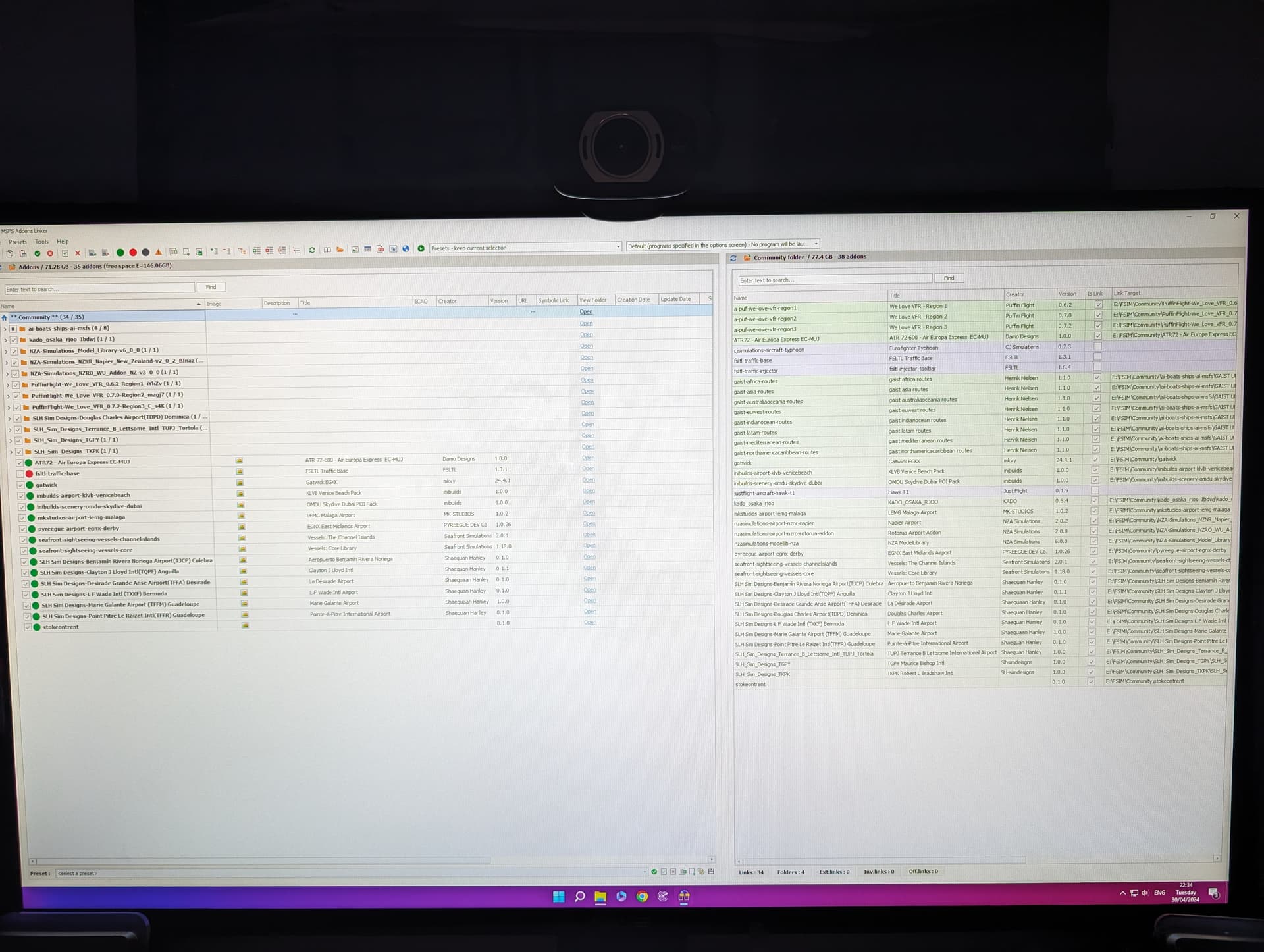Click Find button in Addons panel
The image size is (1264, 952).
(211, 287)
